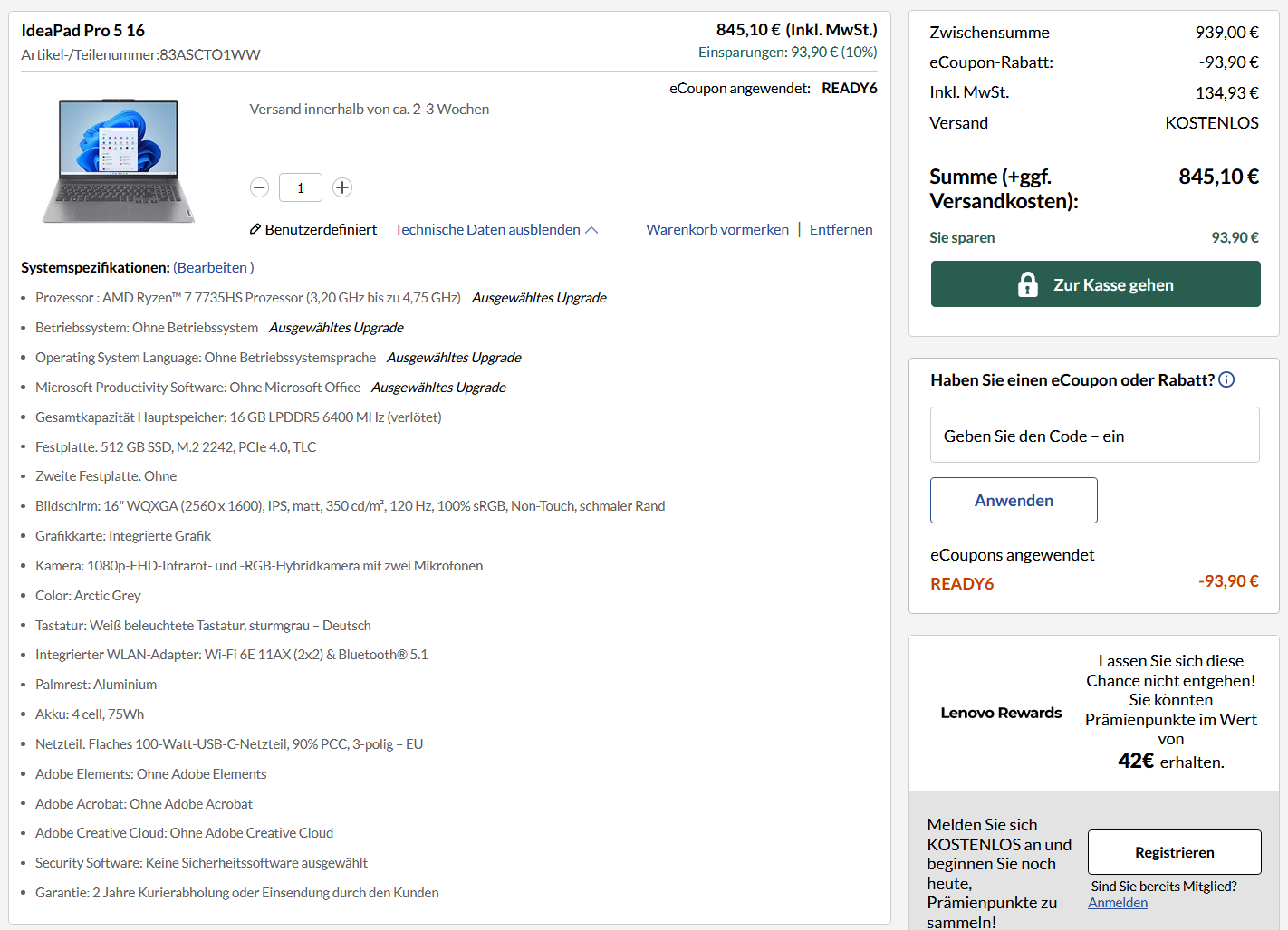Click the applied READY6 coupon entry
1288x930 pixels.
point(962,583)
